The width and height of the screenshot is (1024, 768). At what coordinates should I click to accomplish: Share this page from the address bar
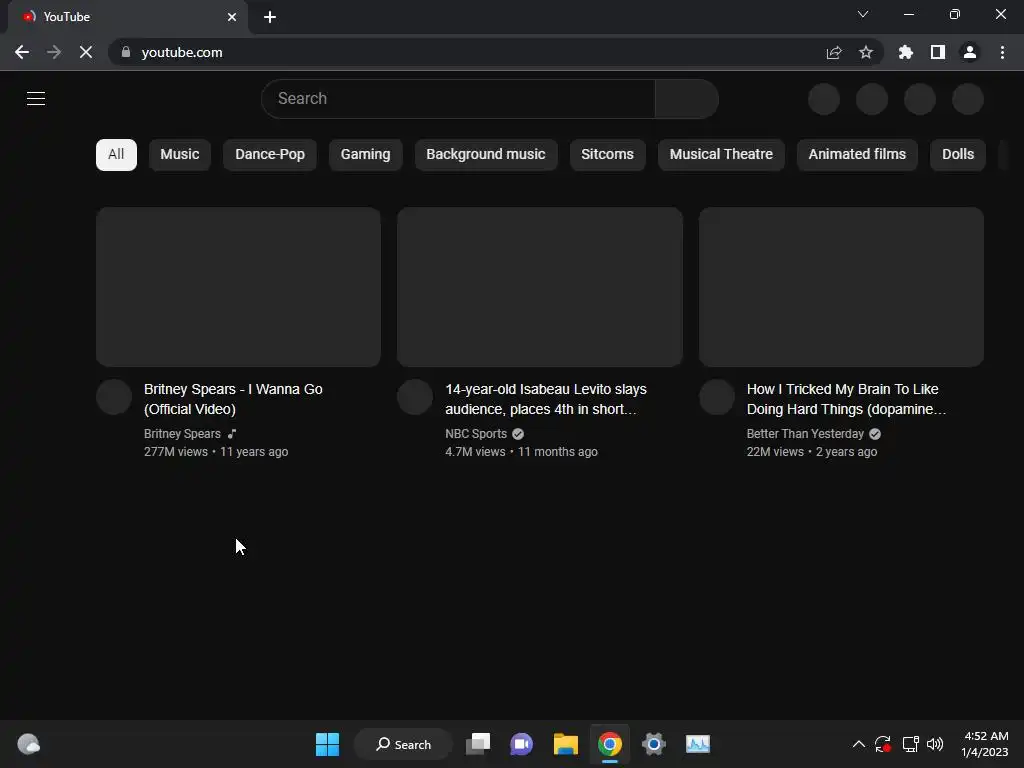pyautogui.click(x=834, y=52)
